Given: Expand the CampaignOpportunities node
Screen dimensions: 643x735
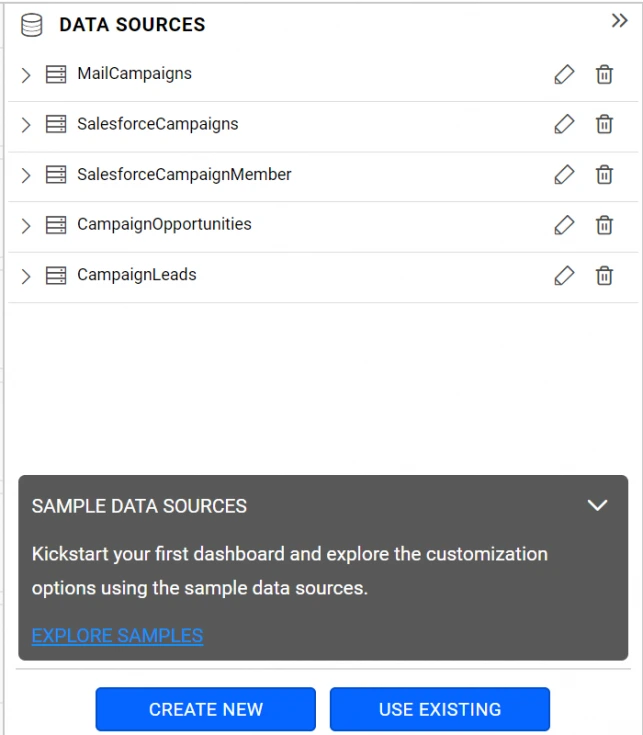Looking at the screenshot, I should pyautogui.click(x=26, y=225).
